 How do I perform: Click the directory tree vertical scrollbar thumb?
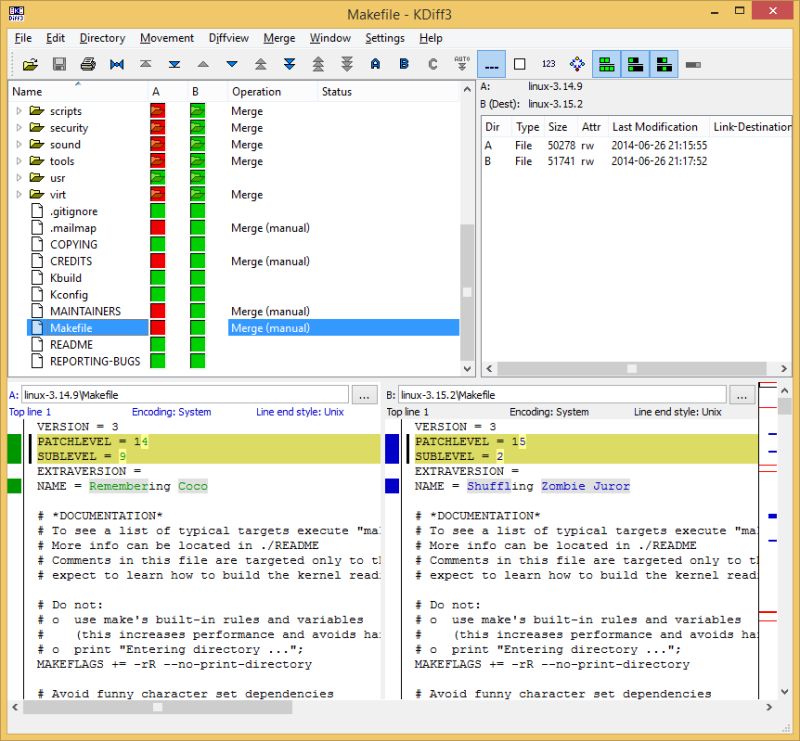pos(467,292)
